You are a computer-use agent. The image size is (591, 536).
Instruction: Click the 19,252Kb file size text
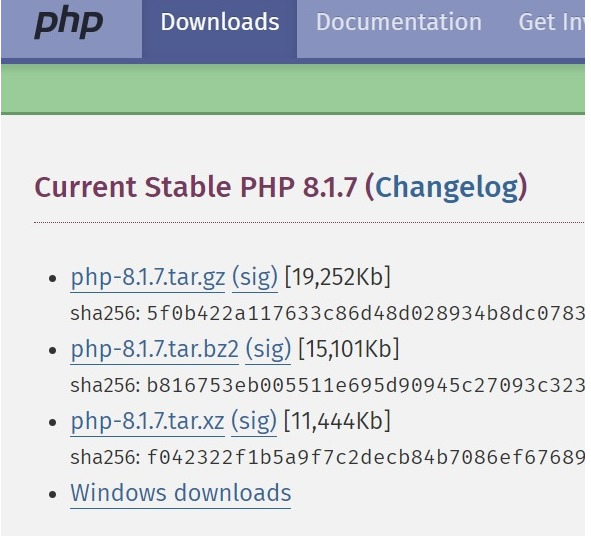coord(338,277)
